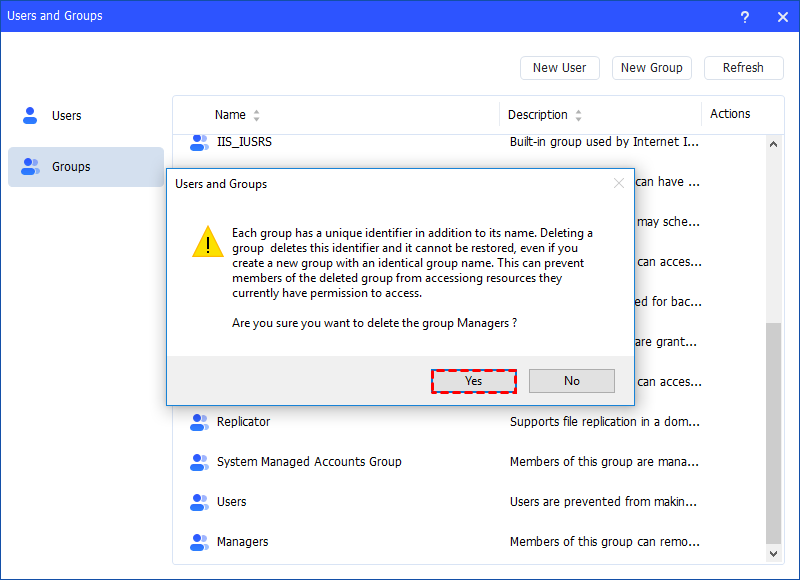This screenshot has height=580, width=800.
Task: Click the Users sidebar person icon
Action: pyautogui.click(x=30, y=116)
